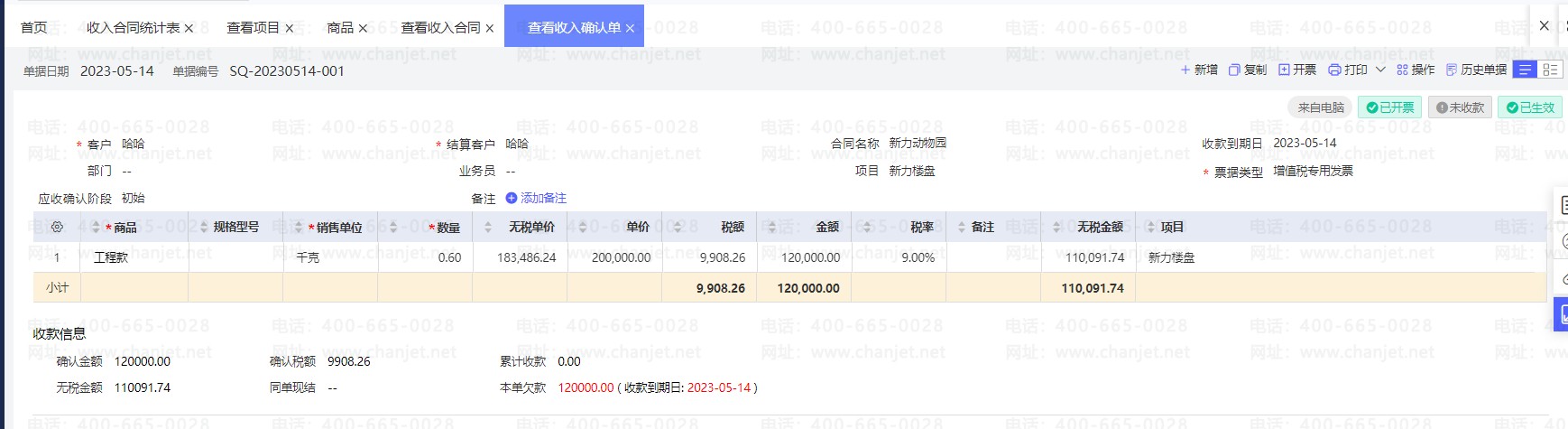Click the 新增 button label
The height and width of the screenshot is (429, 1568).
(x=1206, y=70)
